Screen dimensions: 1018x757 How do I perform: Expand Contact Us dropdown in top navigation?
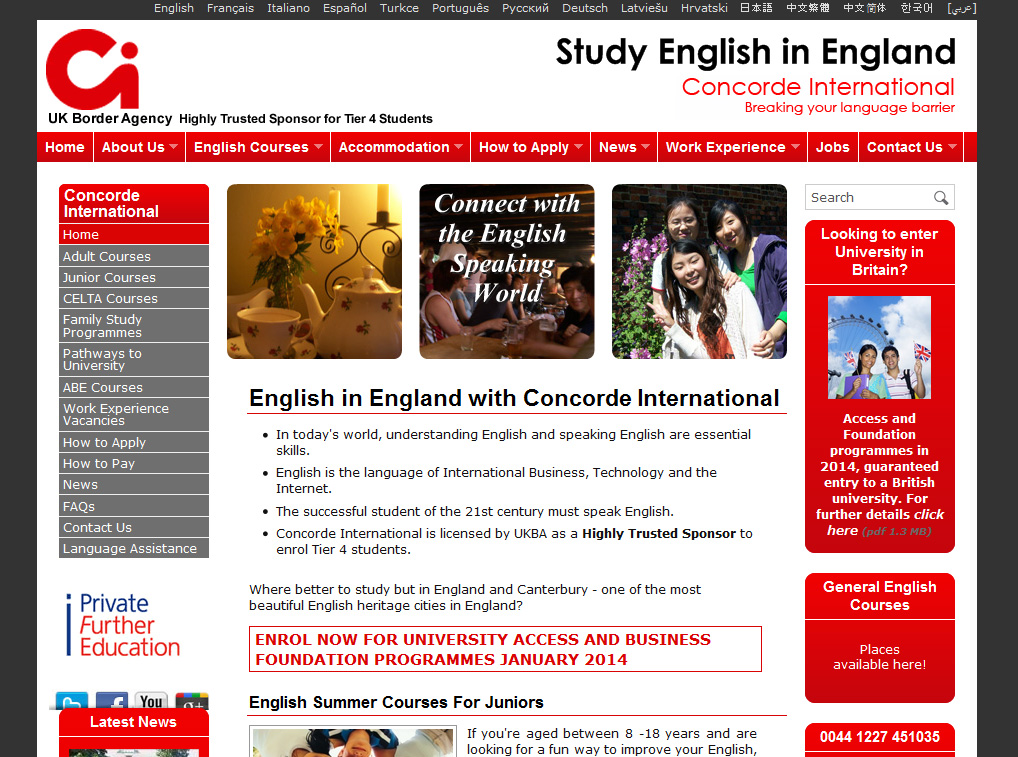click(x=912, y=147)
